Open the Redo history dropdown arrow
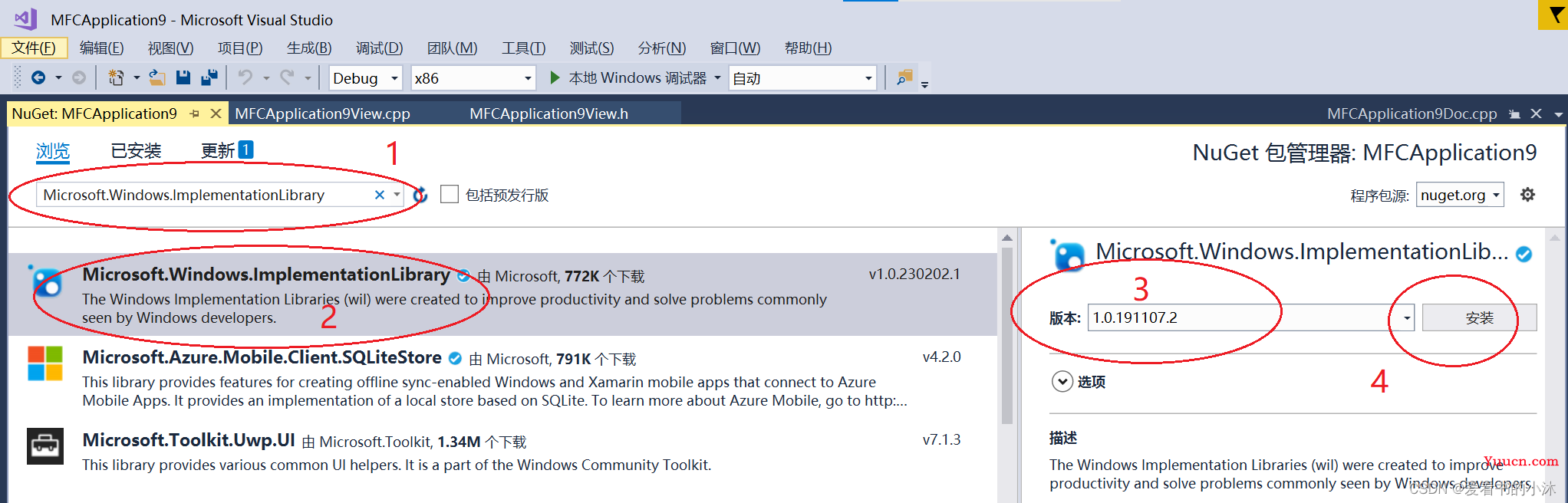The height and width of the screenshot is (503, 1568). tap(308, 77)
